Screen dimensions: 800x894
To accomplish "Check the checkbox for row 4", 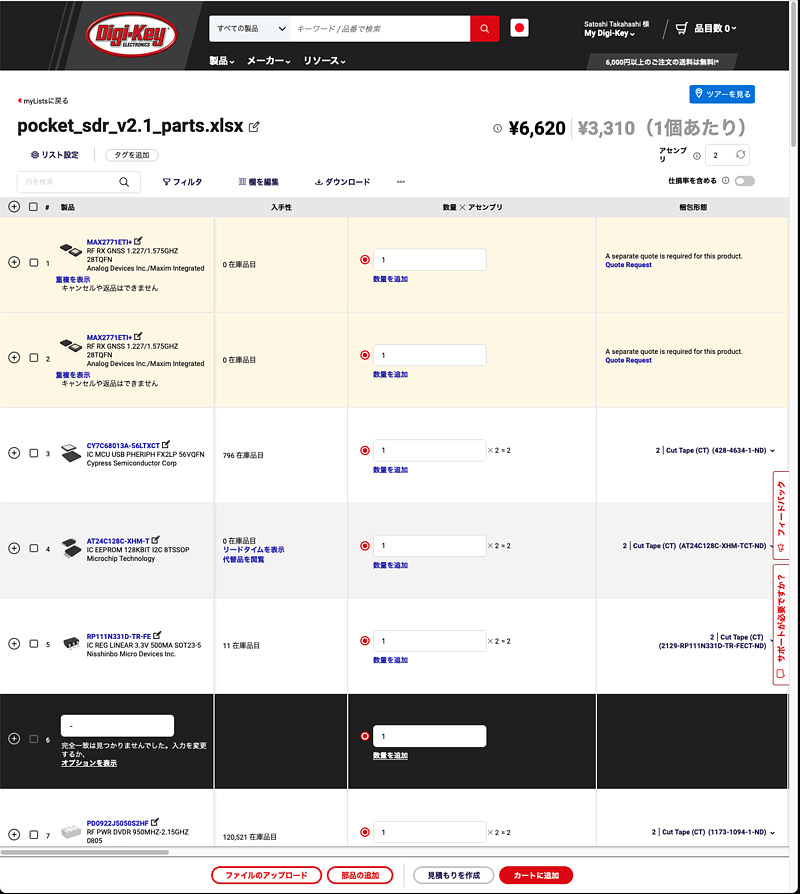I will pyautogui.click(x=34, y=548).
